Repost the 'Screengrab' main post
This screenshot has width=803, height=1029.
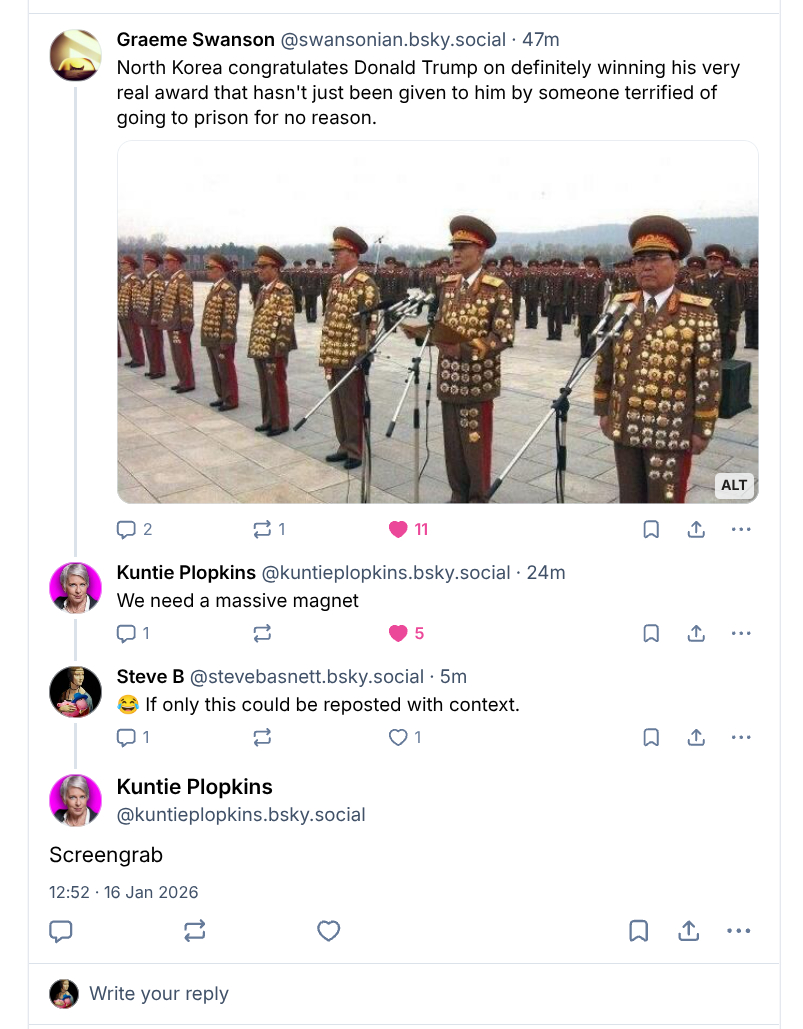195,931
